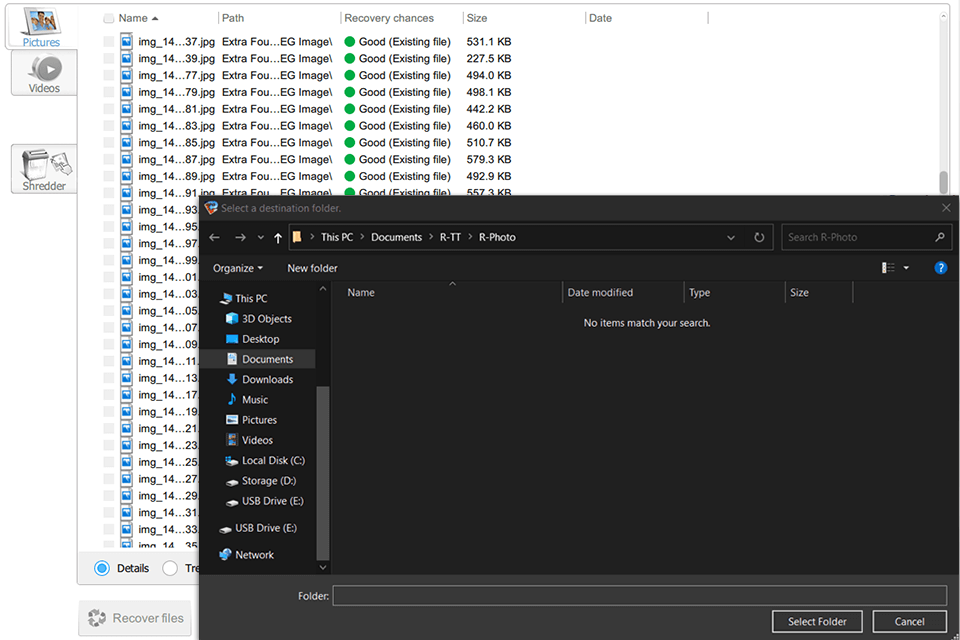This screenshot has width=960, height=640.
Task: Sort main list by Size column
Action: (477, 18)
